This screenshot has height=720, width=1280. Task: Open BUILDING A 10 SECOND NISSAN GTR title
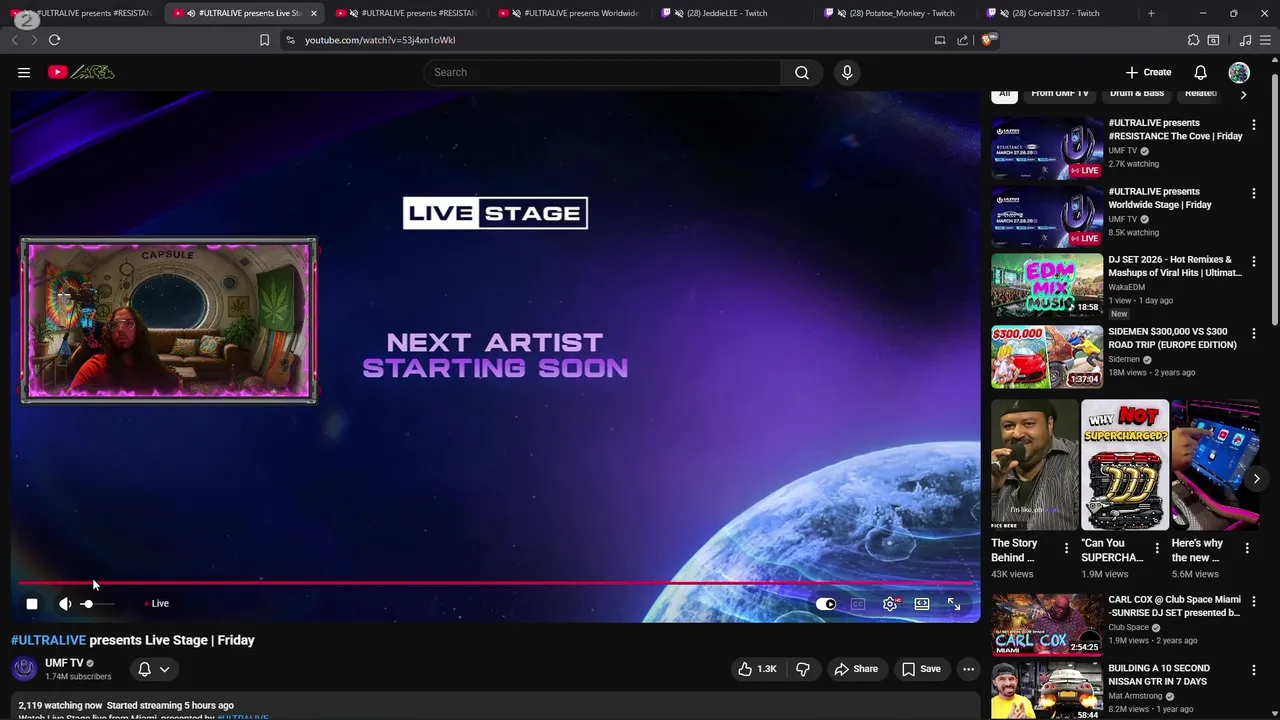[1159, 675]
